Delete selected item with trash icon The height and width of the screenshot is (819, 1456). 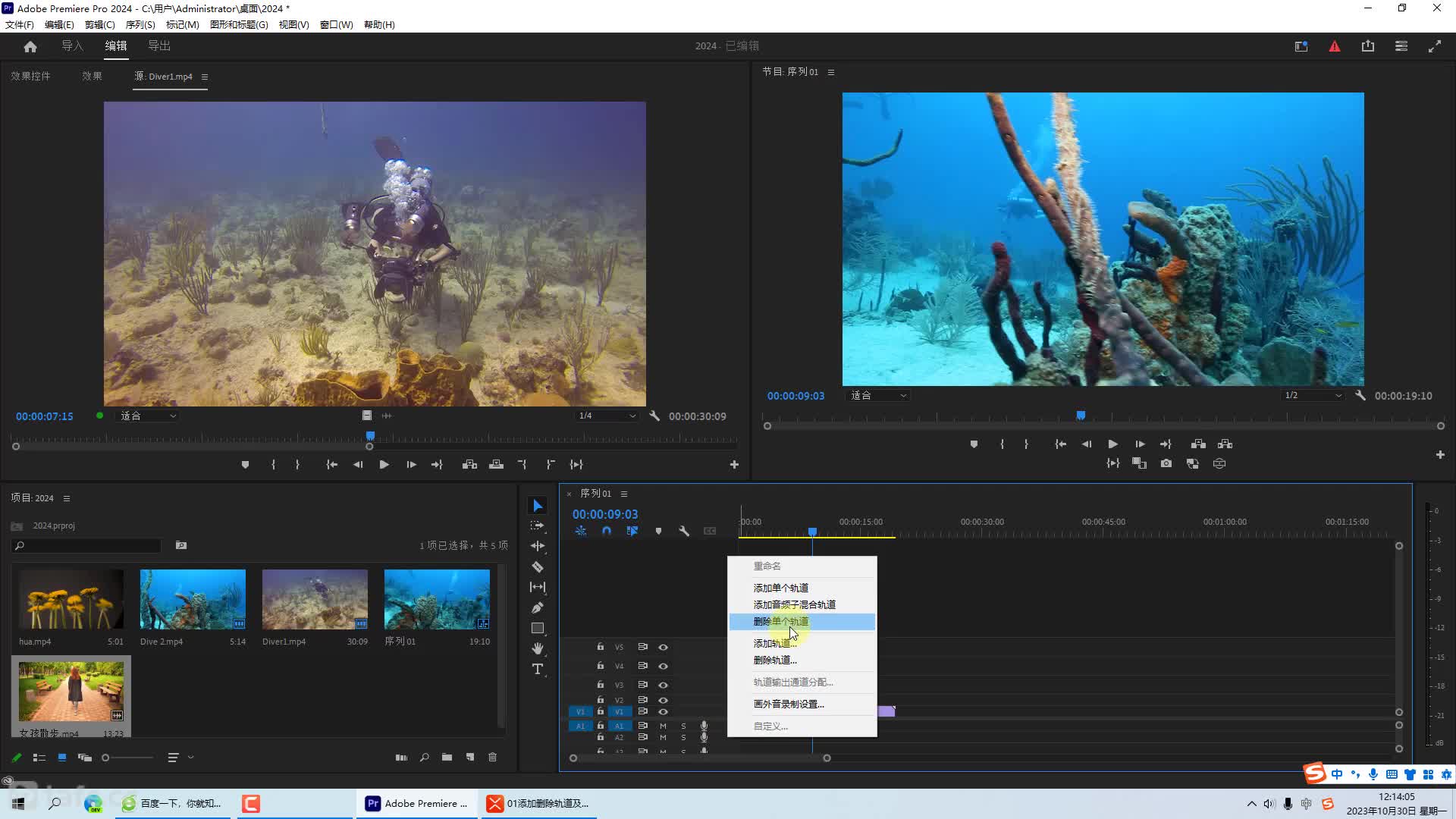pos(492,757)
